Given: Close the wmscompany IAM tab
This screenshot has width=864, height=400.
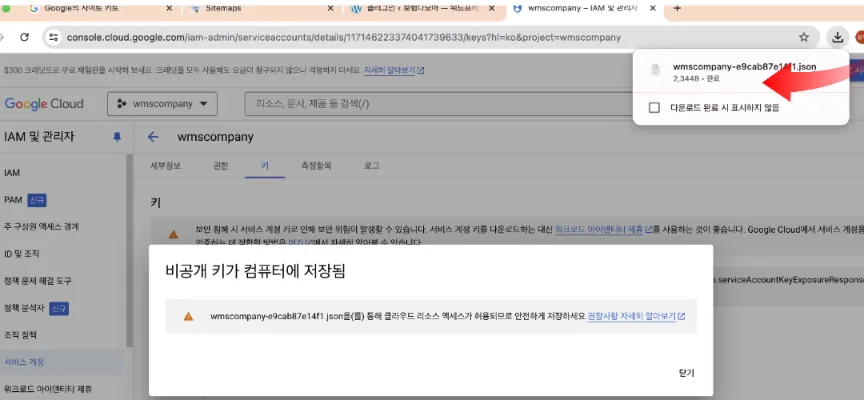Looking at the screenshot, I should coord(653,8).
